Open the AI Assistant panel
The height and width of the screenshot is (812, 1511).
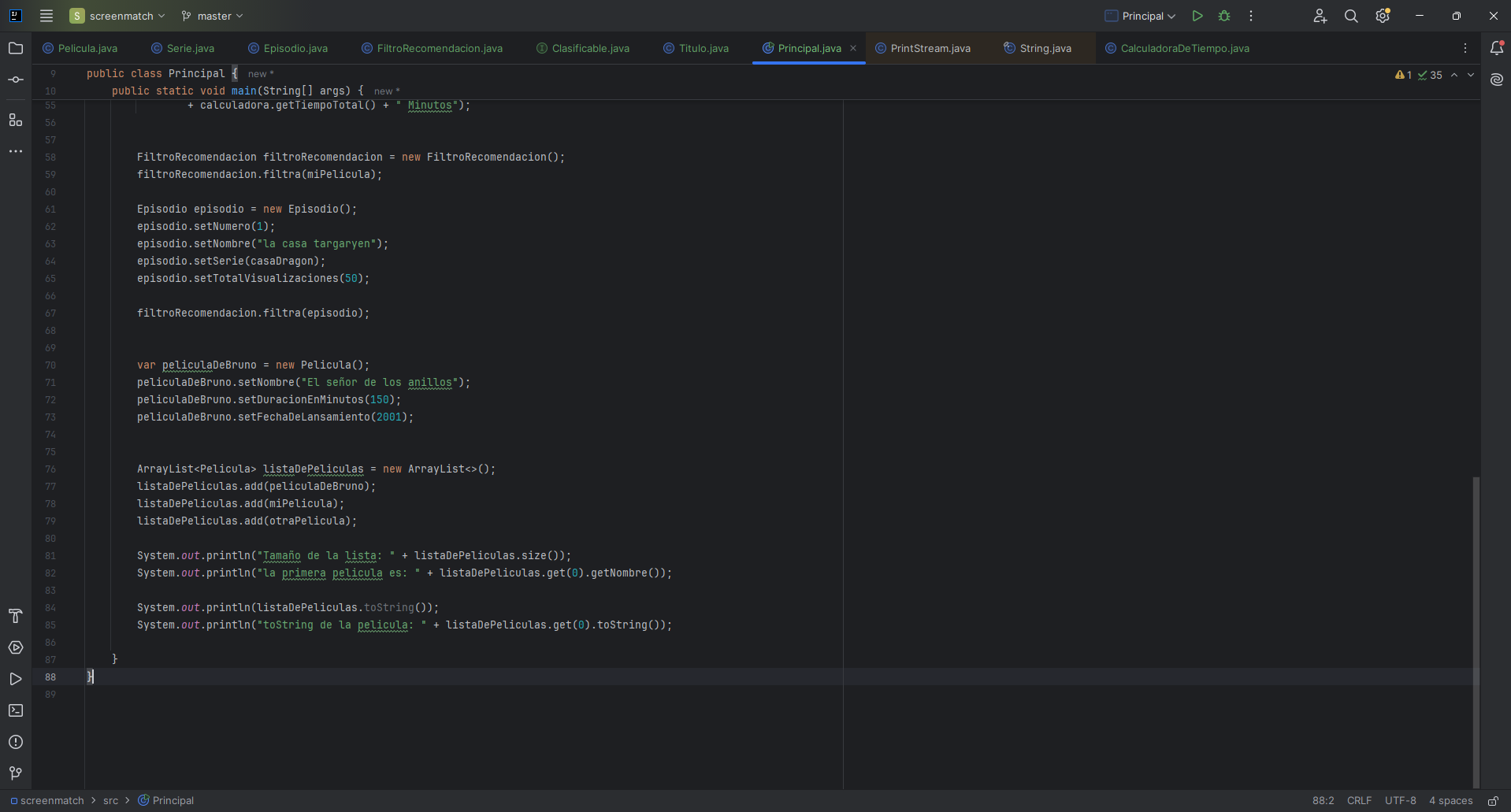coord(1497,80)
